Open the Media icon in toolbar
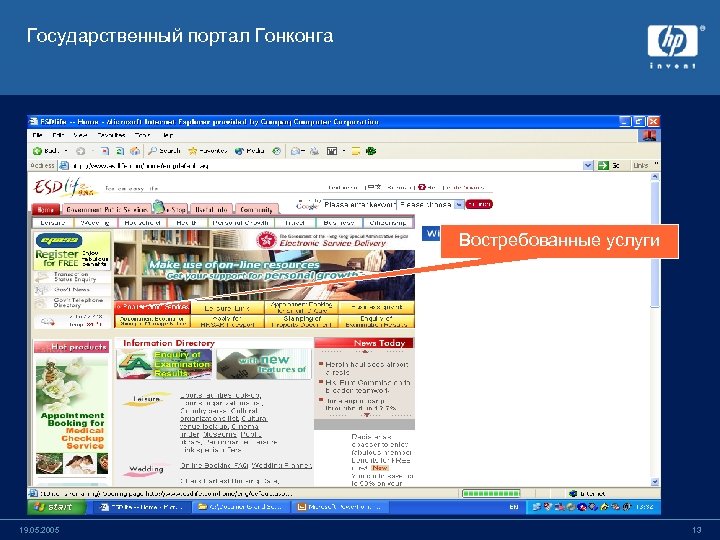 (x=239, y=151)
